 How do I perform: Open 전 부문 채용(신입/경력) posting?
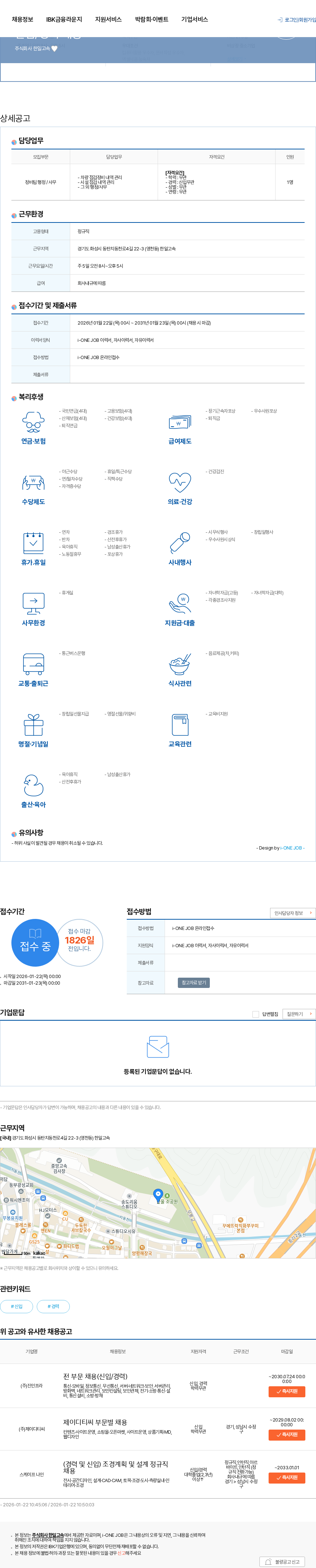(x=95, y=1377)
